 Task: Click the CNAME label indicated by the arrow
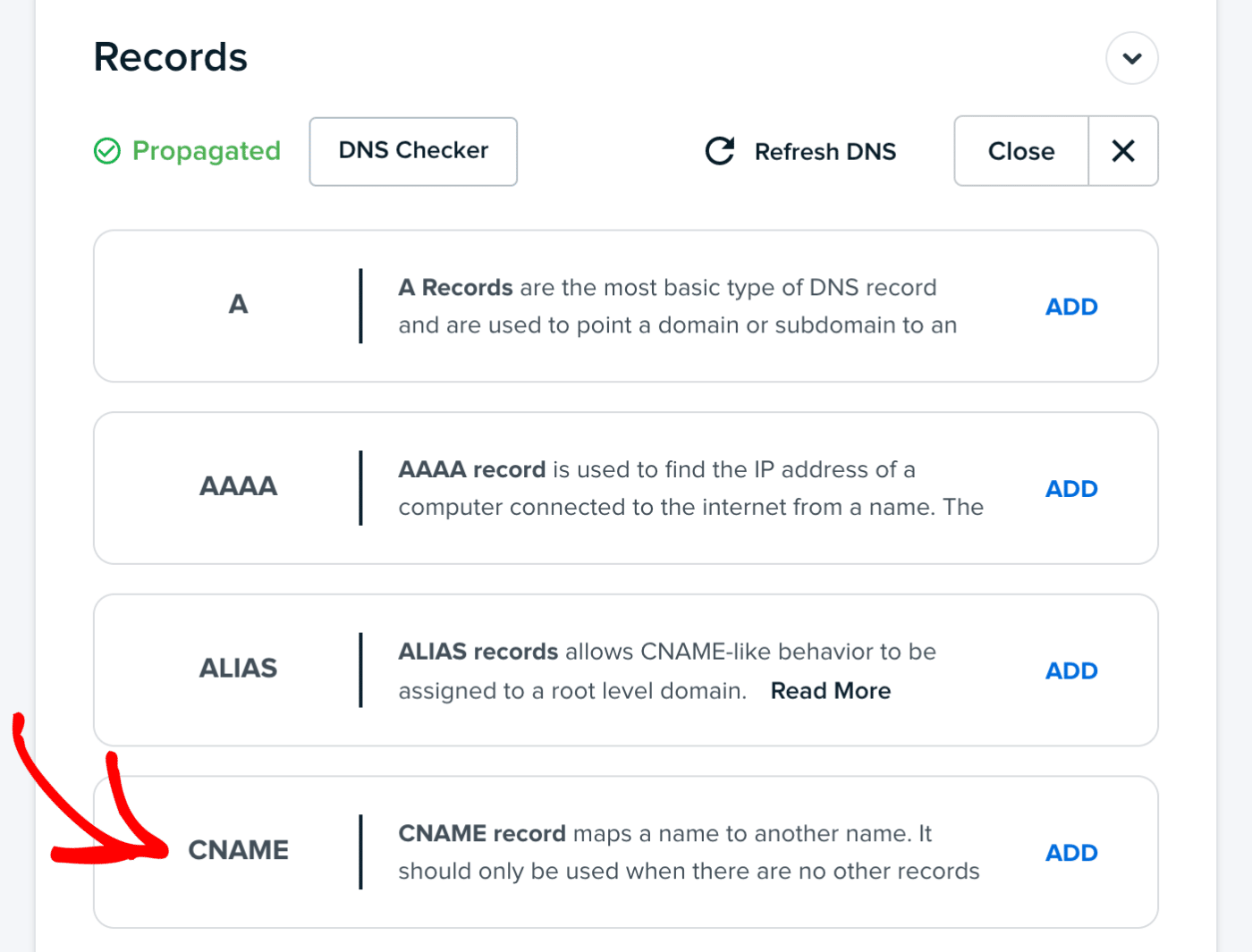click(238, 850)
